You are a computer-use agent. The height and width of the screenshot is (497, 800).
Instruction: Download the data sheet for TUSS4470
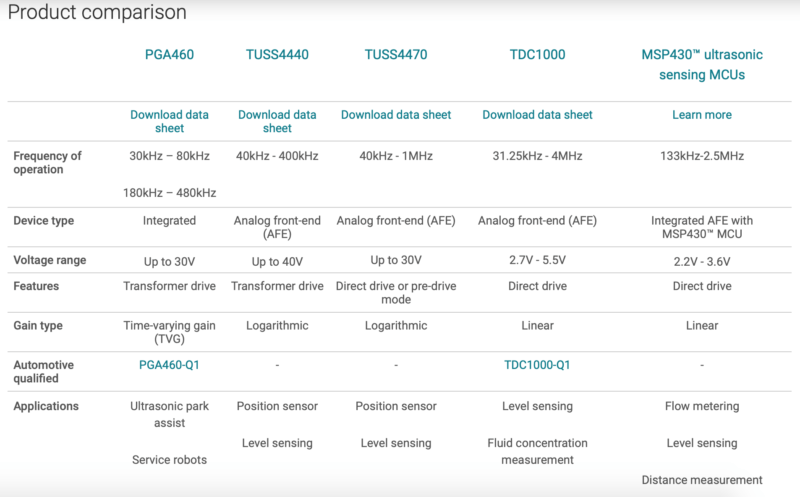pyautogui.click(x=396, y=115)
